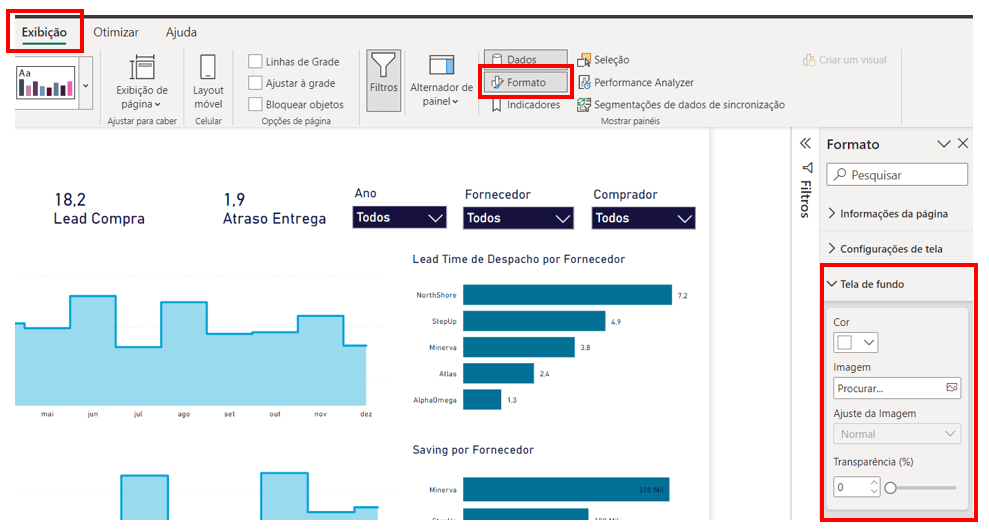Launch Performance Analyzer pane

click(636, 83)
